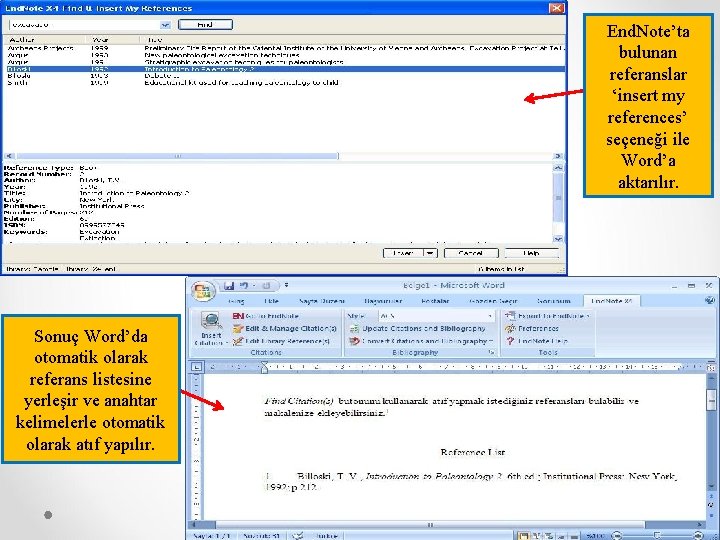Image resolution: width=720 pixels, height=540 pixels.
Task: Click the tab selector at ruler corner
Action: pos(197,366)
